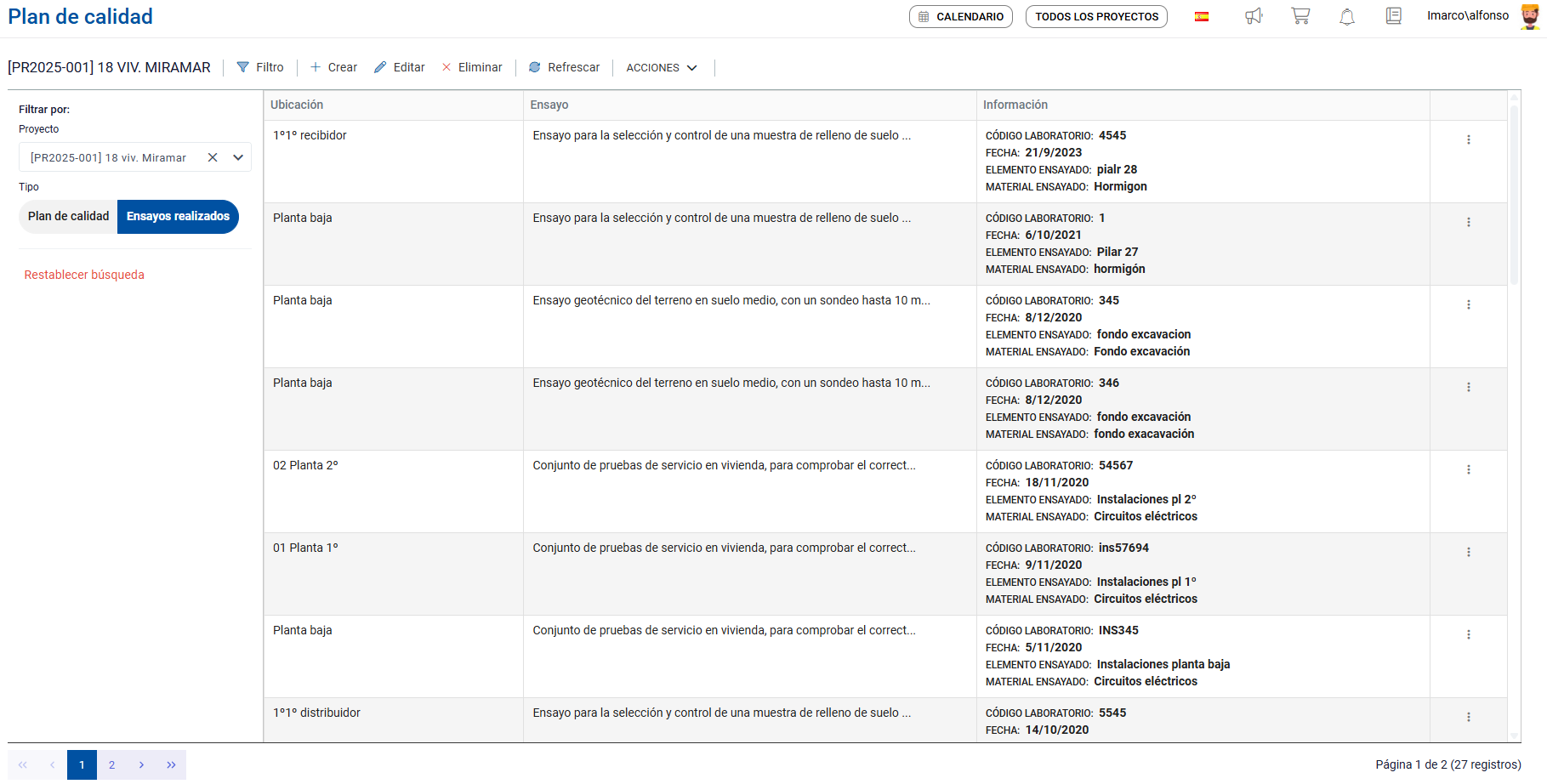The height and width of the screenshot is (784, 1547).
Task: Click the megaphone announcements icon
Action: click(1254, 16)
